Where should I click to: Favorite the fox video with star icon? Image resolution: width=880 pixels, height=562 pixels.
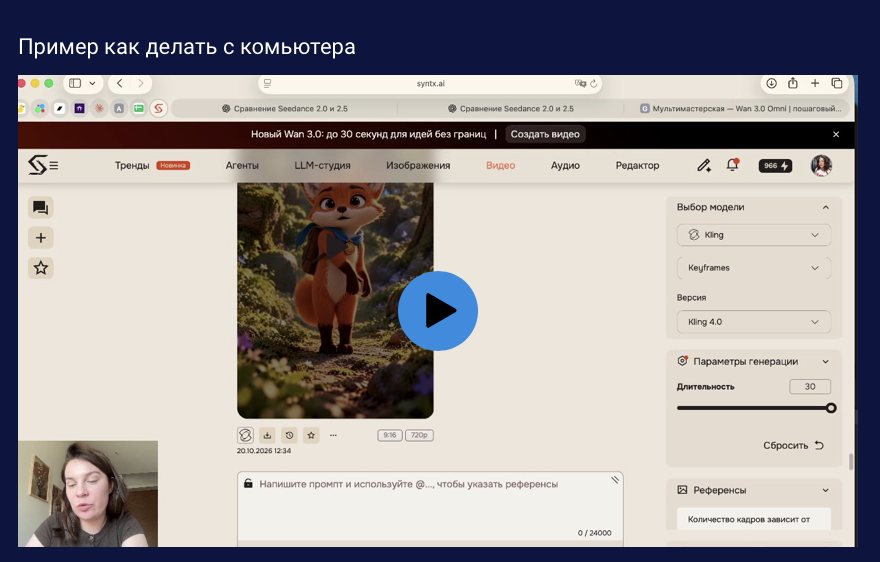(311, 435)
